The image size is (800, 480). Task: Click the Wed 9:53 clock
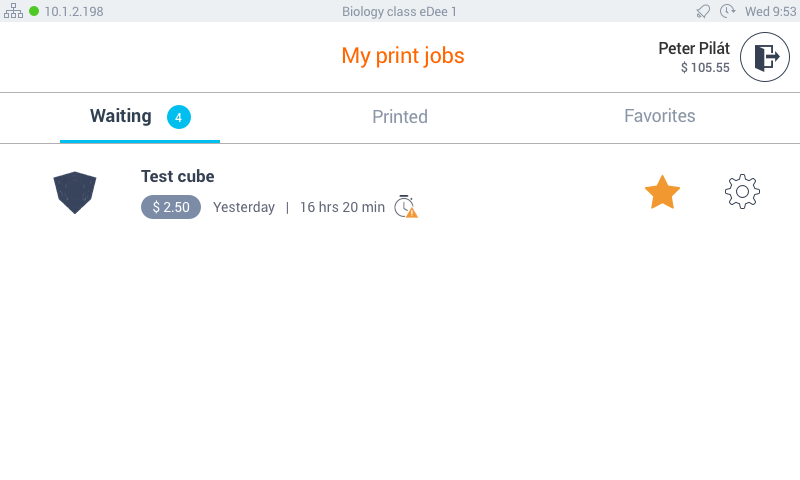(770, 11)
